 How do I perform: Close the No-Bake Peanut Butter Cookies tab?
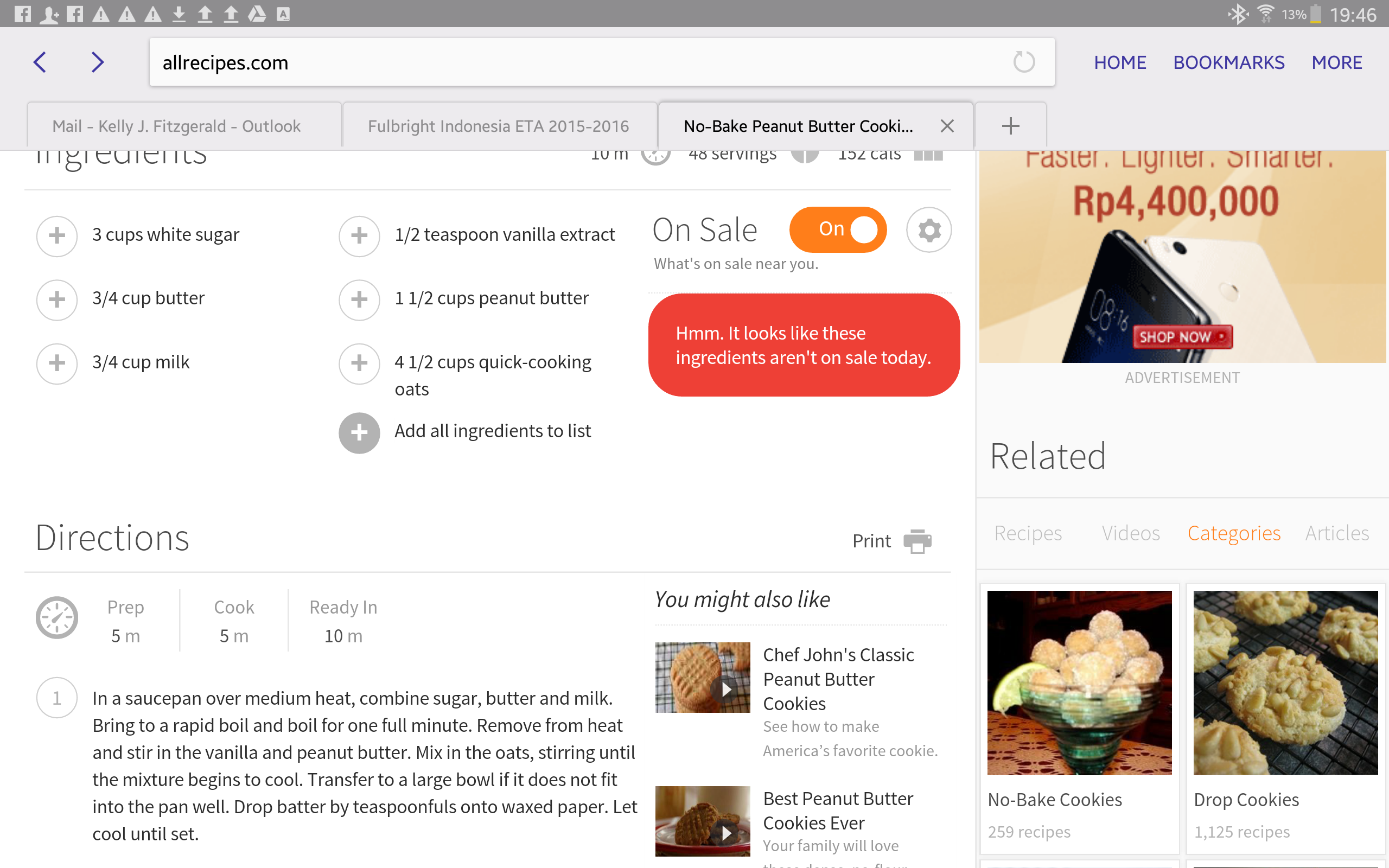click(947, 126)
